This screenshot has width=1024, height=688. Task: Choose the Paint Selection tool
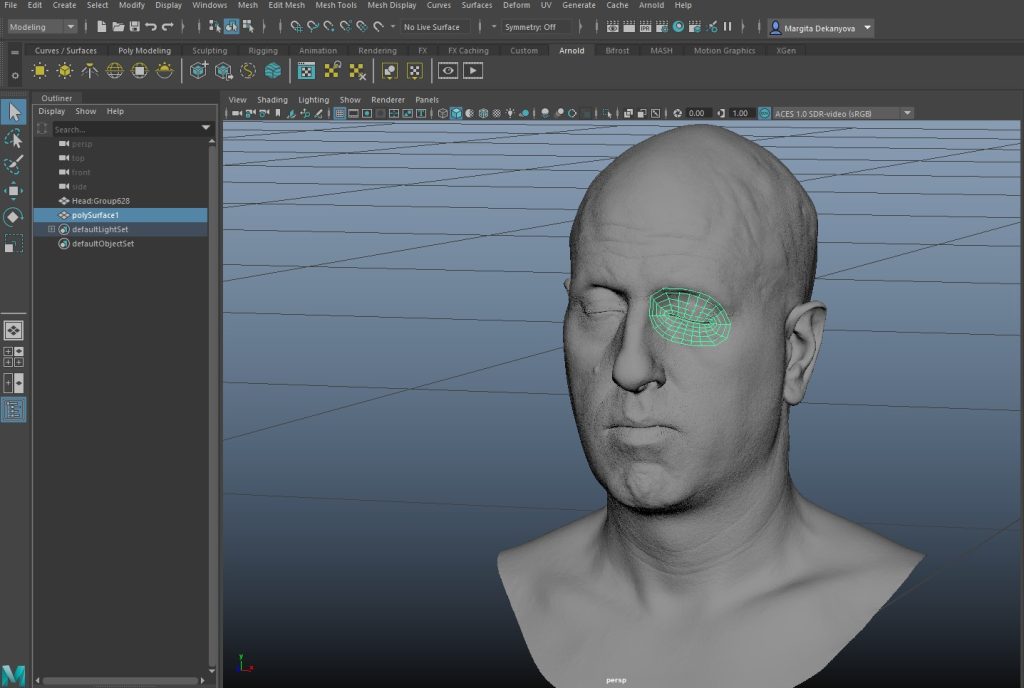(14, 164)
